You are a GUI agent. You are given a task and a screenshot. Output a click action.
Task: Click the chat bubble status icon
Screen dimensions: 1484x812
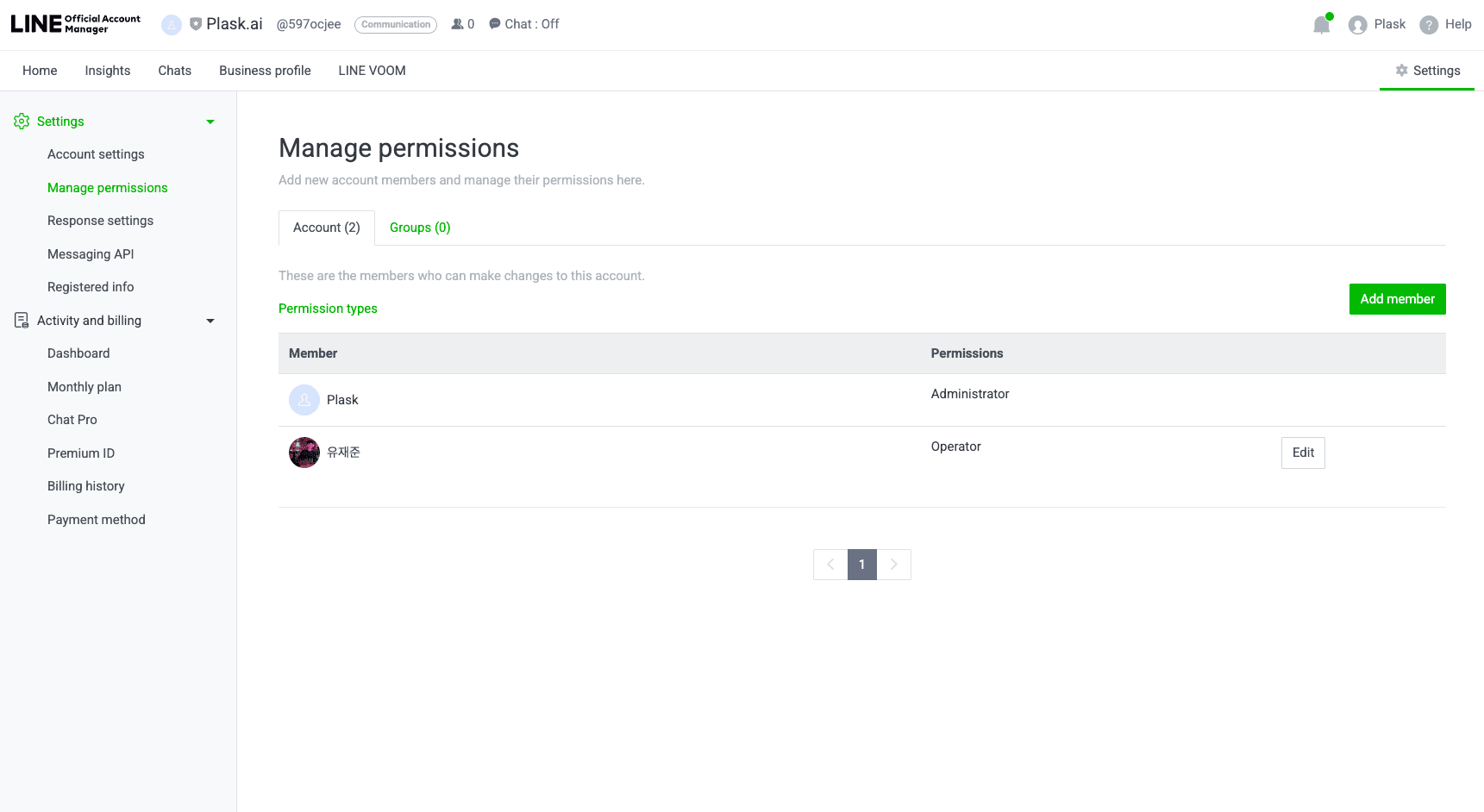click(x=495, y=24)
